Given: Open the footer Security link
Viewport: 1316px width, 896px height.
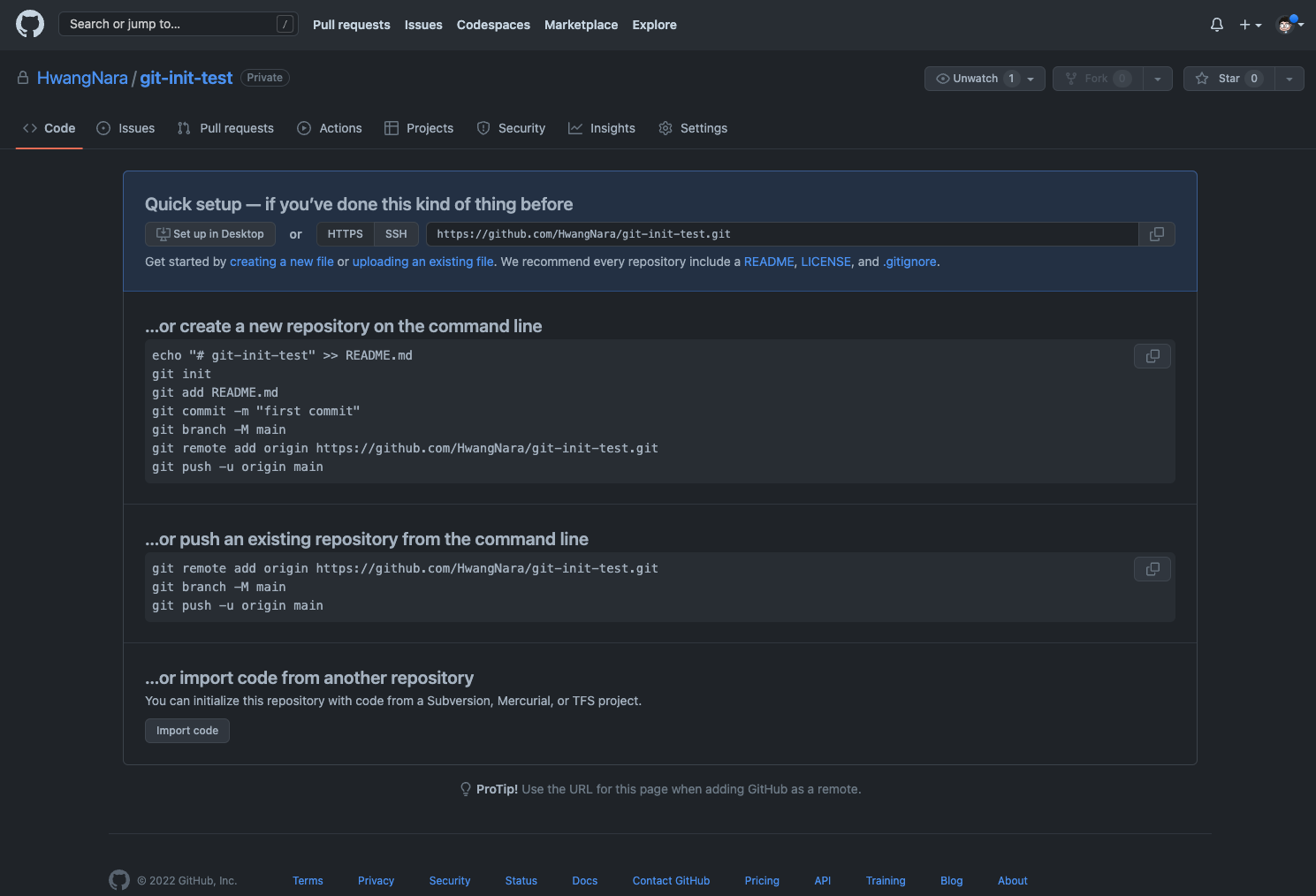Looking at the screenshot, I should coord(450,881).
